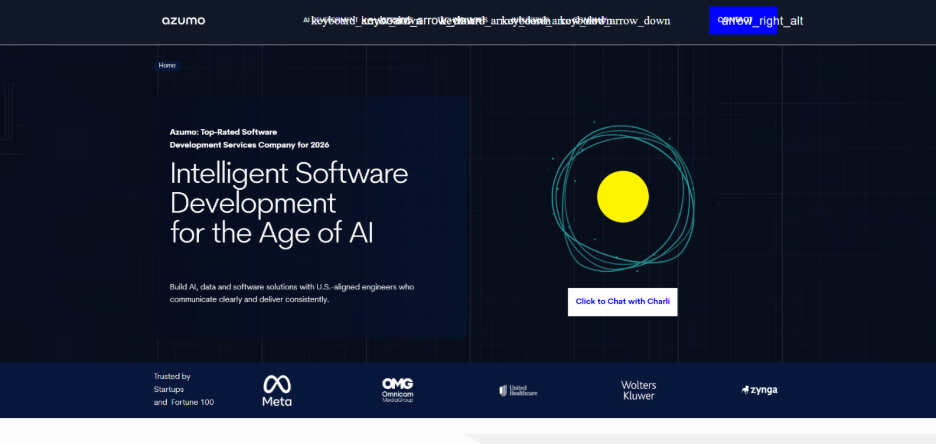Image resolution: width=936 pixels, height=444 pixels.
Task: Select the Omnicom Media Group logo
Action: tap(397, 389)
